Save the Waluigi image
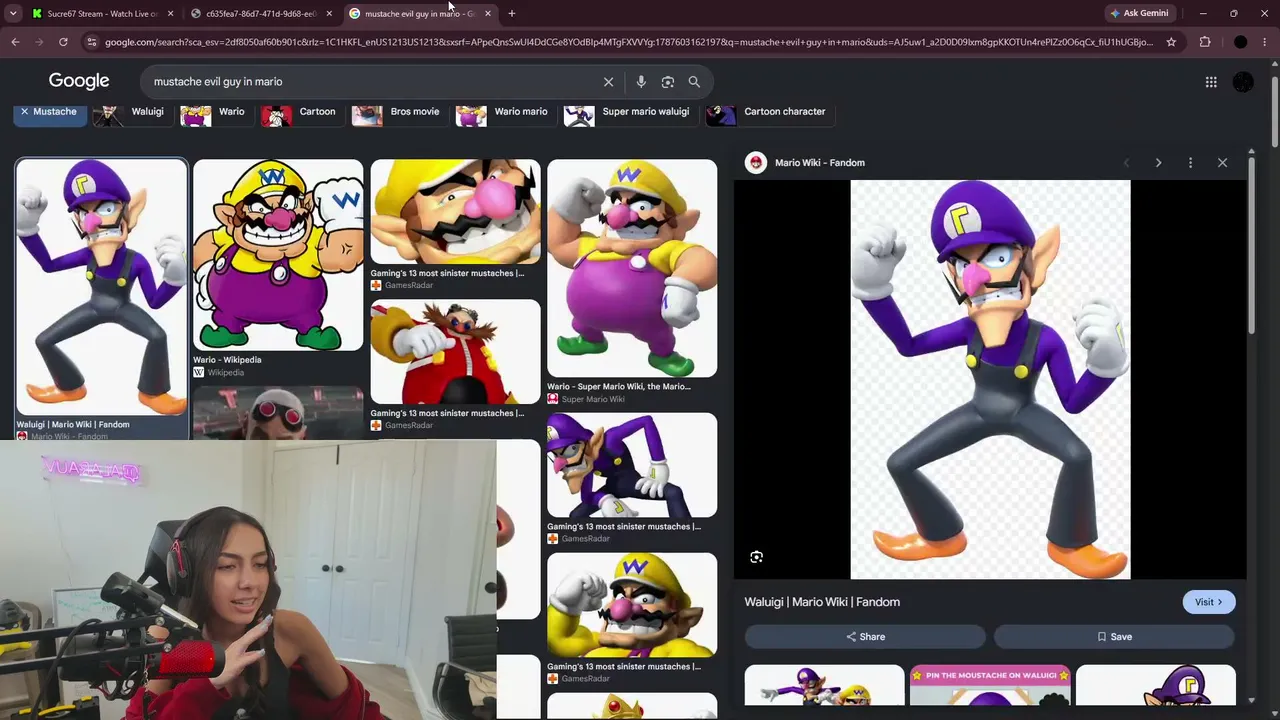The image size is (1280, 720). [x=1115, y=637]
